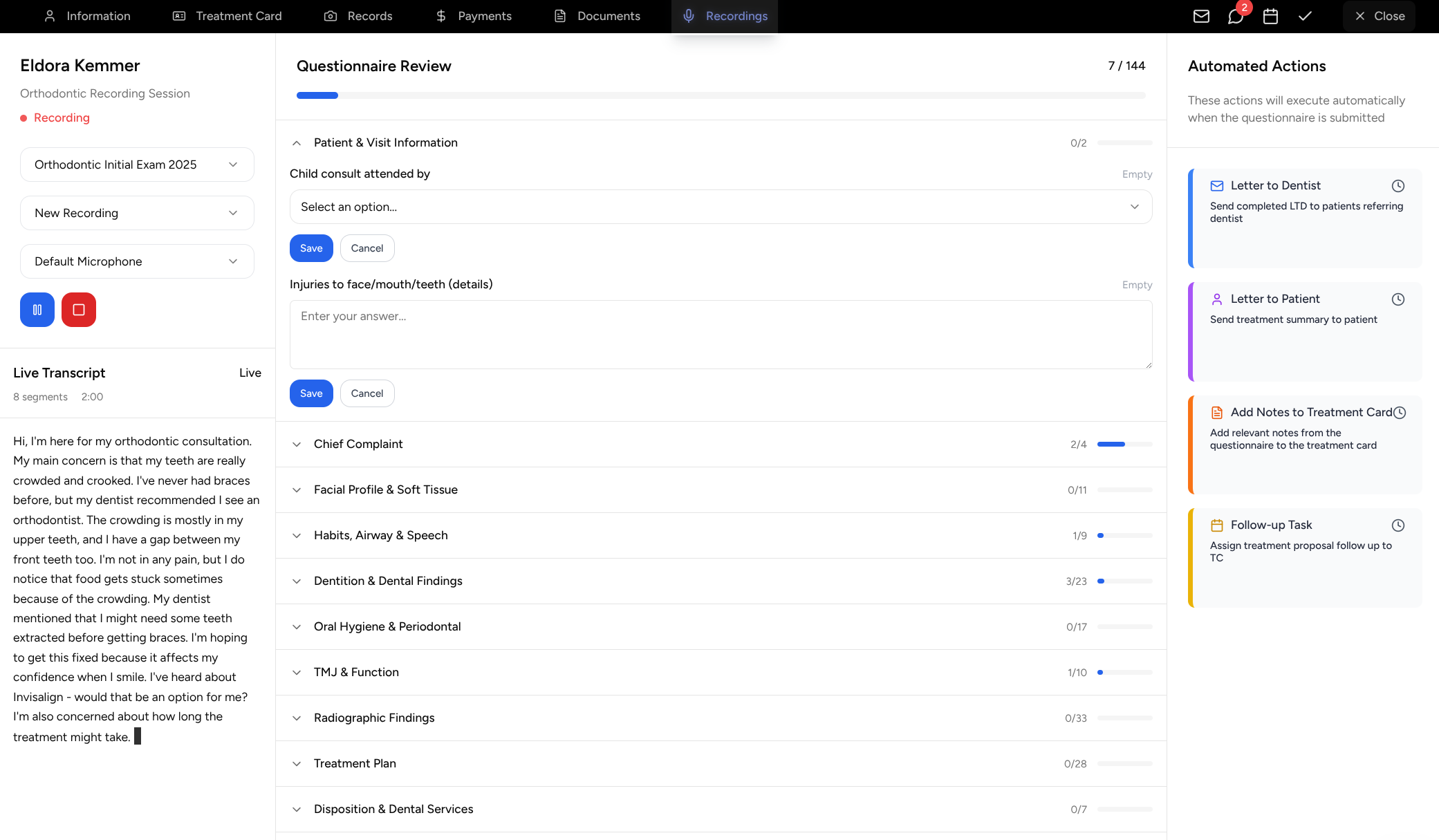Screen dimensions: 1439x840
Task: Cancel the Child consult attended selection
Action: click(366, 248)
